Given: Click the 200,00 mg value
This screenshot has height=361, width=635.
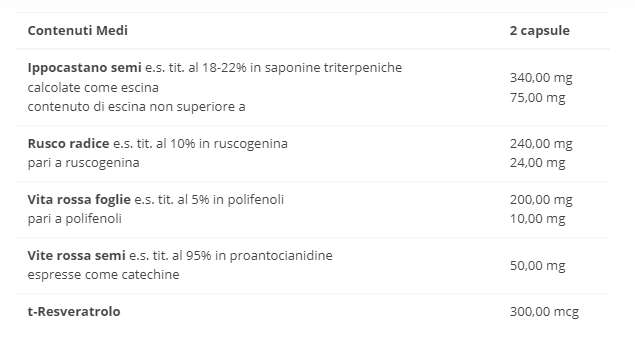Looking at the screenshot, I should (541, 200).
